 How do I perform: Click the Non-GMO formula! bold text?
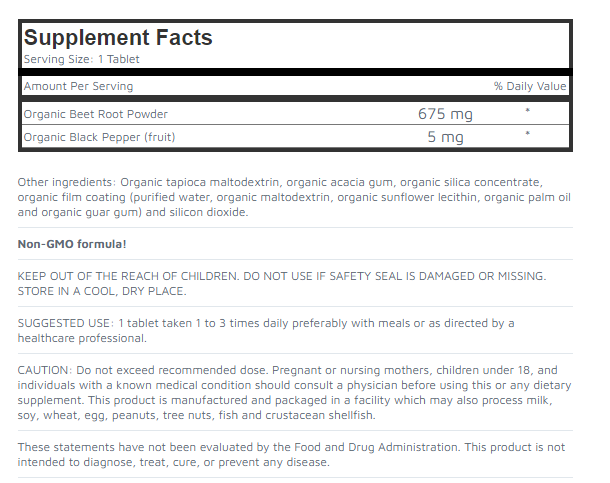pos(72,244)
